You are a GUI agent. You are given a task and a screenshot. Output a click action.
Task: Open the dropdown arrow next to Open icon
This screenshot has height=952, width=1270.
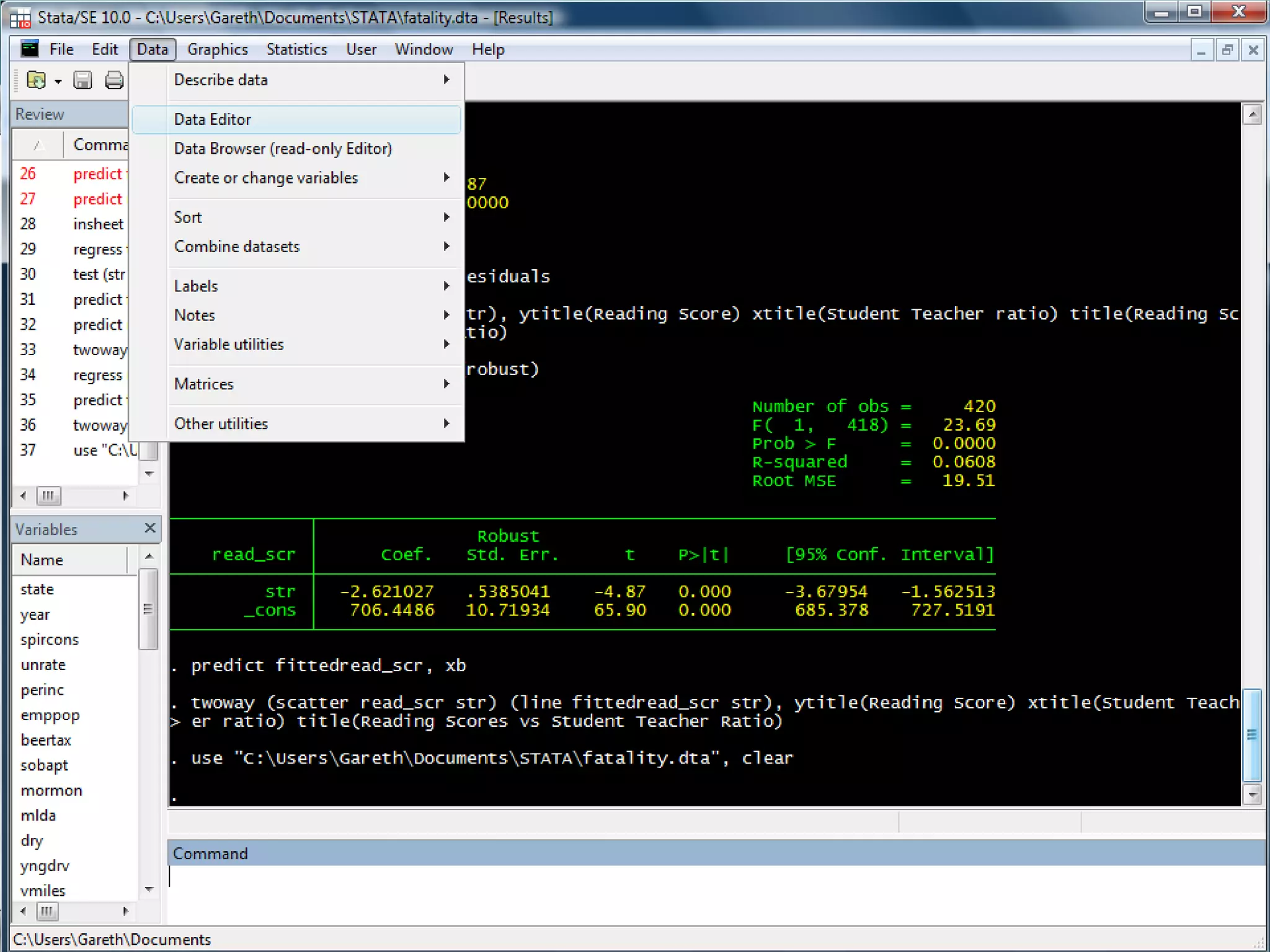tap(58, 81)
